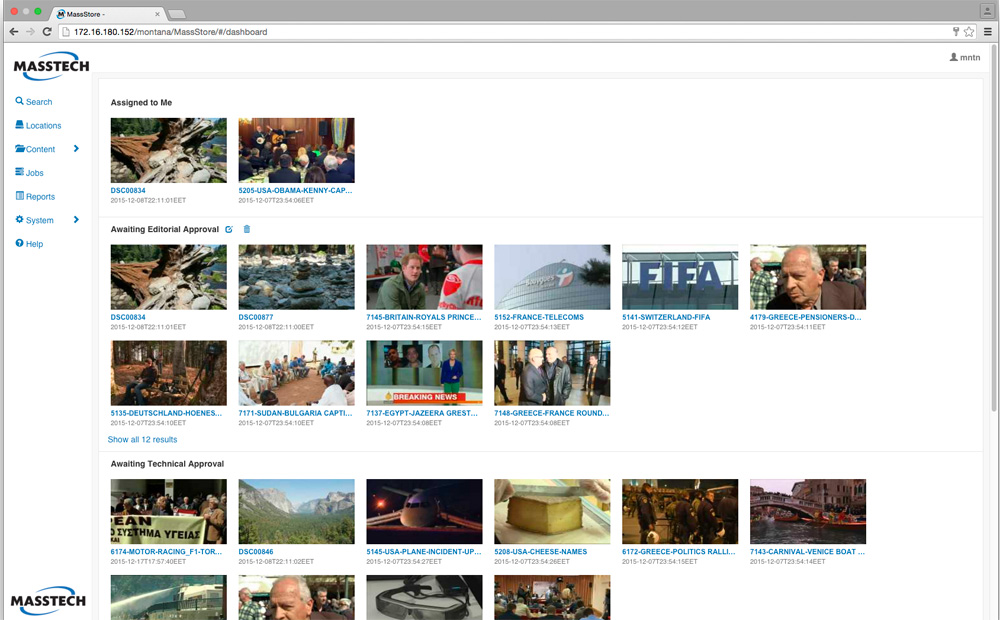Click the Help question mark icon
This screenshot has width=1000, height=620.
(x=20, y=243)
